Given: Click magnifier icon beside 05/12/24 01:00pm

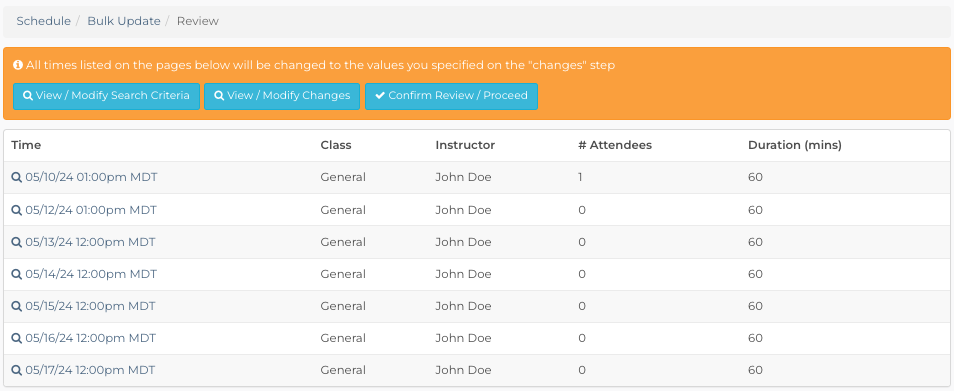Looking at the screenshot, I should coord(17,210).
